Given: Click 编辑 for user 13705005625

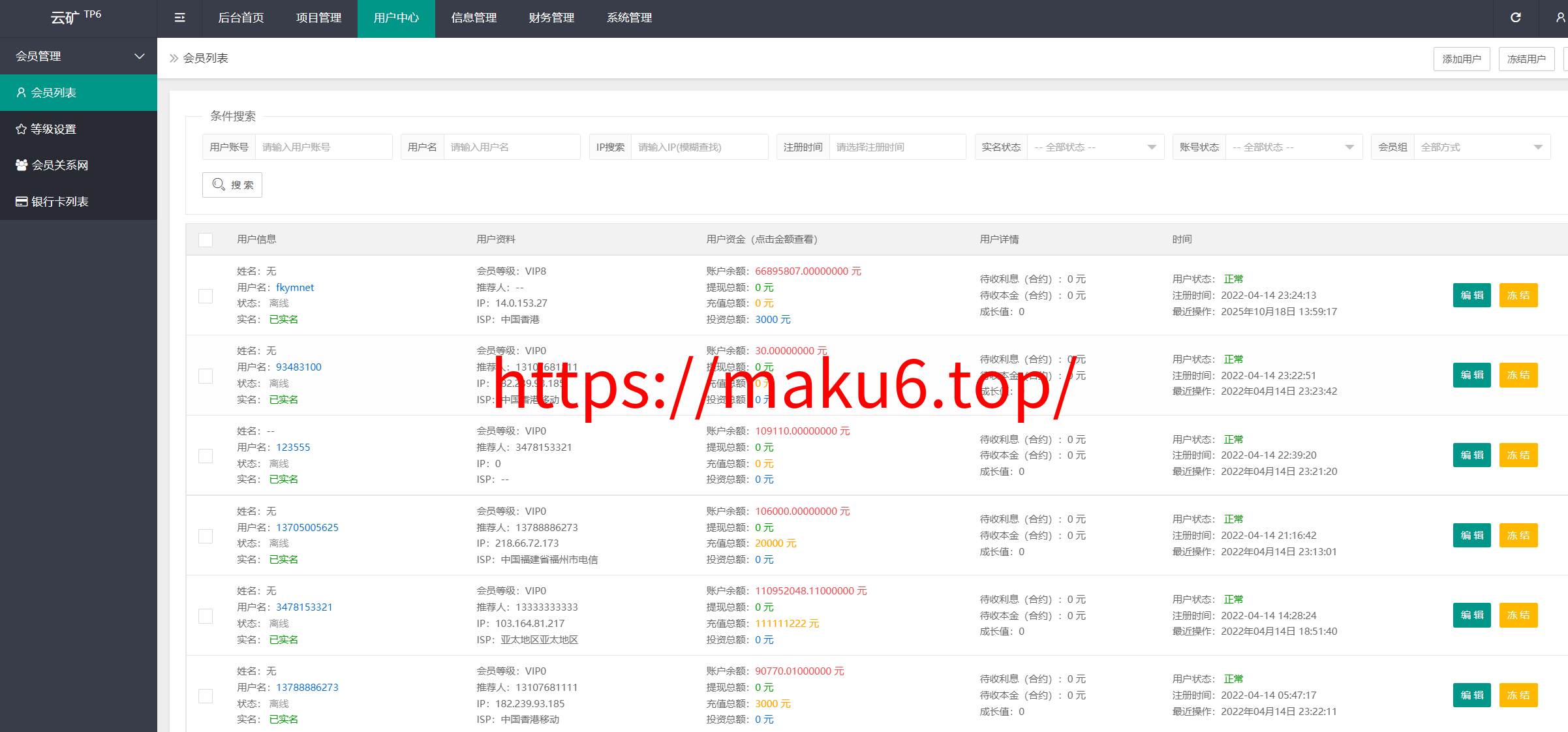Looking at the screenshot, I should tap(1472, 535).
